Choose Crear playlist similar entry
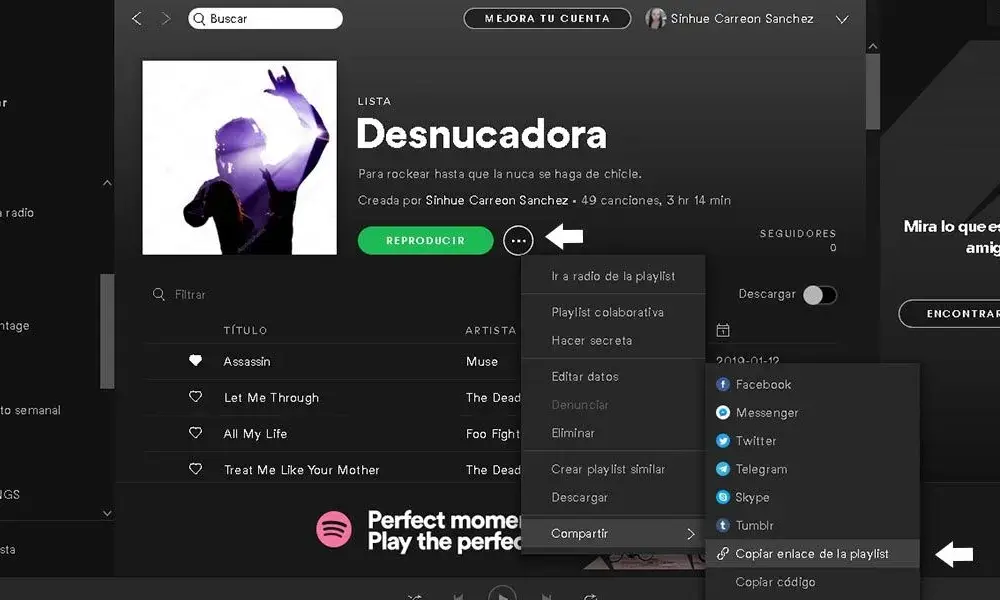 (x=613, y=469)
